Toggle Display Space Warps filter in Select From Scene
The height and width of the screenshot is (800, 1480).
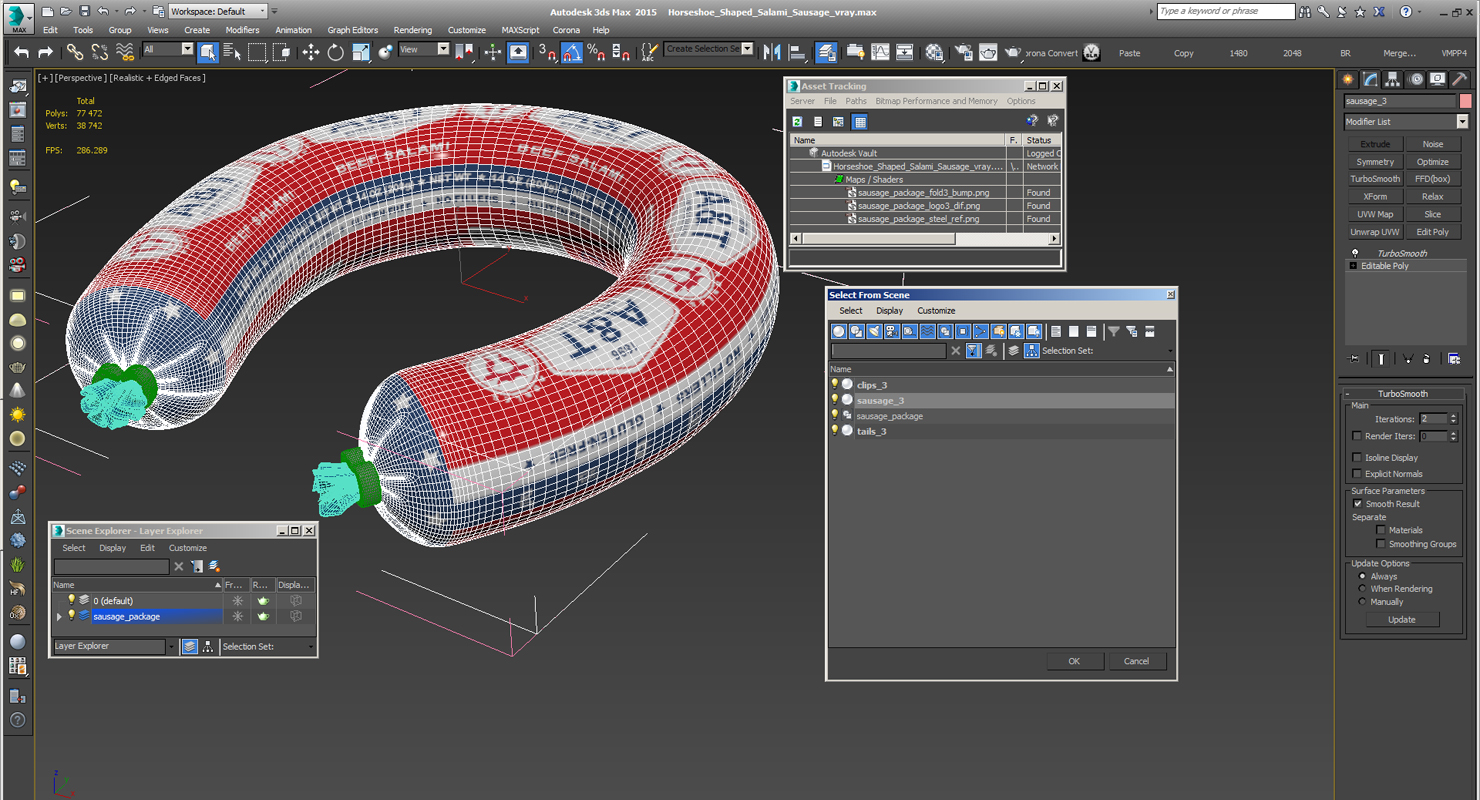pos(927,331)
